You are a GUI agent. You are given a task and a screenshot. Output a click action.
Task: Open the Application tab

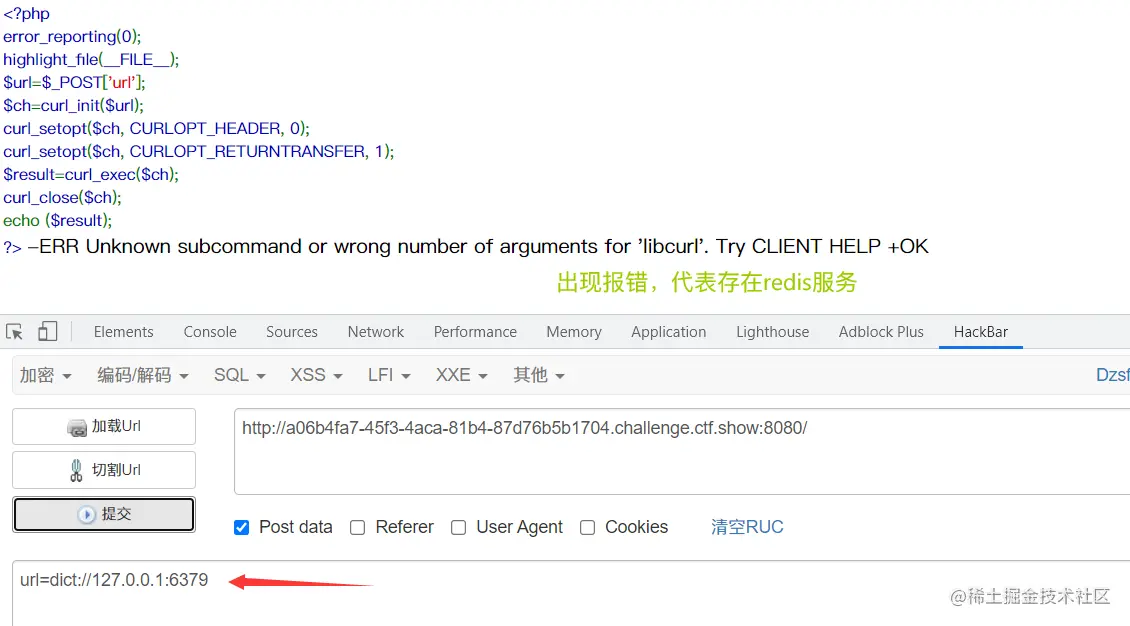tap(669, 332)
